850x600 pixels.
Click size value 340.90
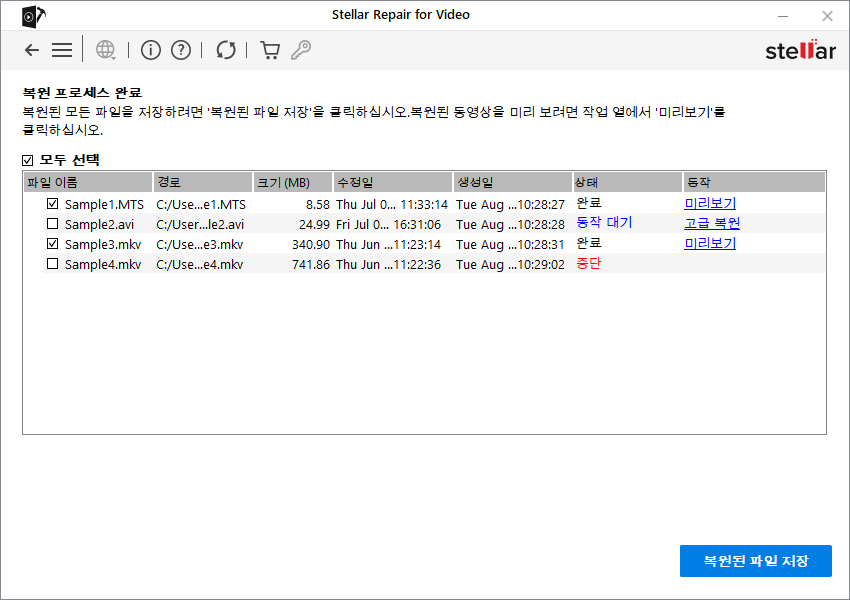[311, 244]
